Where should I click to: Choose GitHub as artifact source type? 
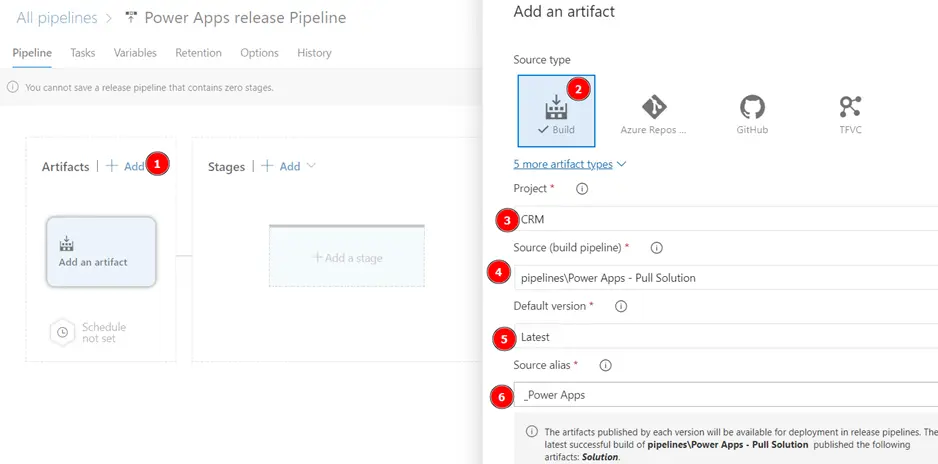coord(752,115)
